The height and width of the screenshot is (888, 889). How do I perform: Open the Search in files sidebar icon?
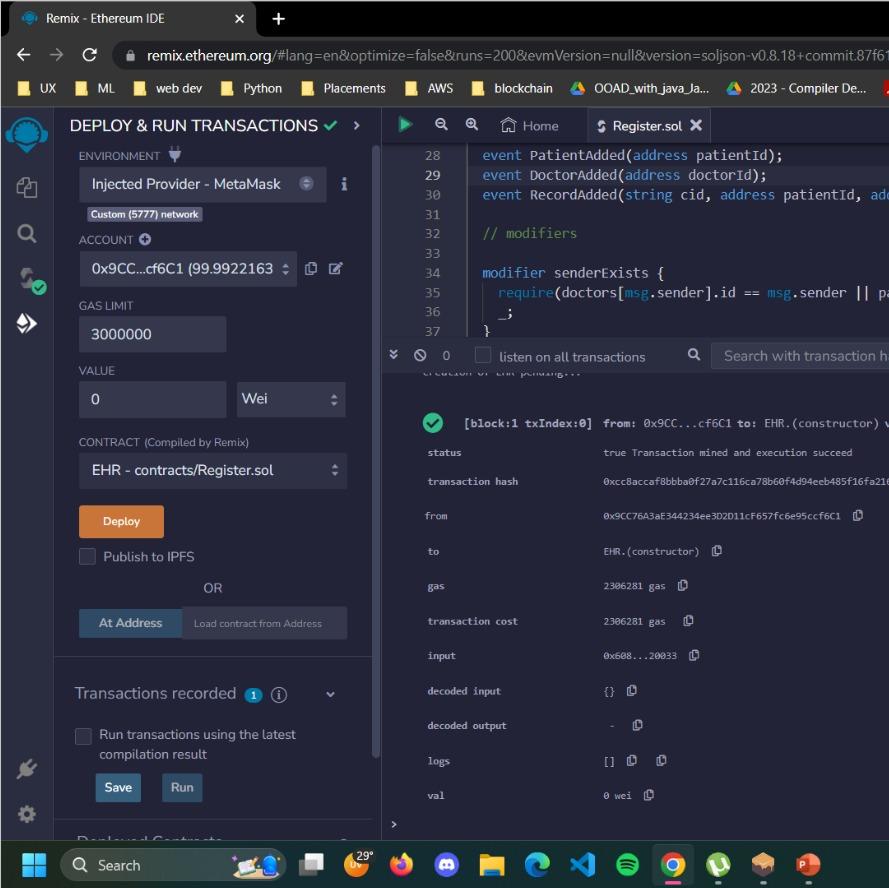27,234
